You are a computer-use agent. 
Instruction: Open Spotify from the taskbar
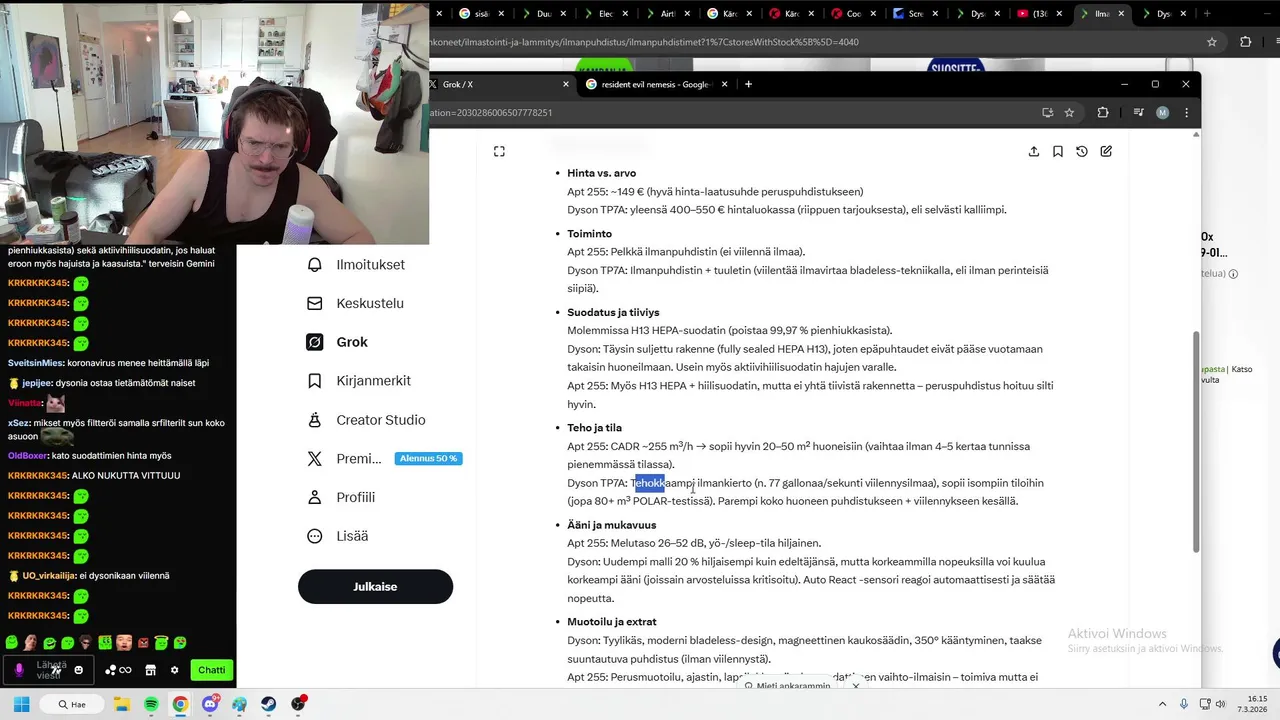tap(151, 704)
